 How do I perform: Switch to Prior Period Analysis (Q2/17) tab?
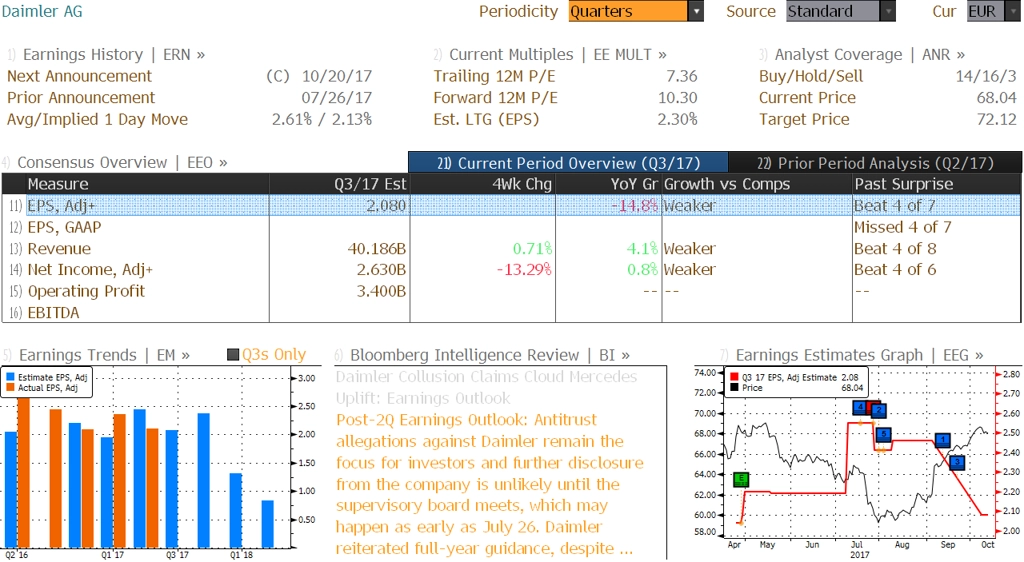(x=875, y=163)
